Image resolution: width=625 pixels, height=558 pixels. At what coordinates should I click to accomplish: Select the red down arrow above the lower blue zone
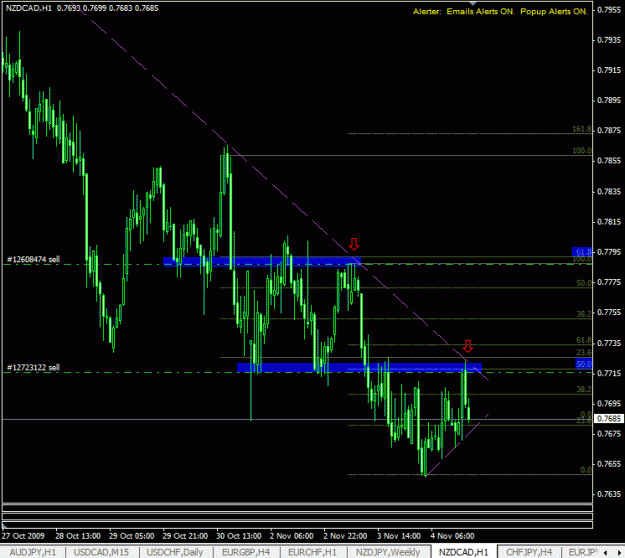[x=468, y=346]
